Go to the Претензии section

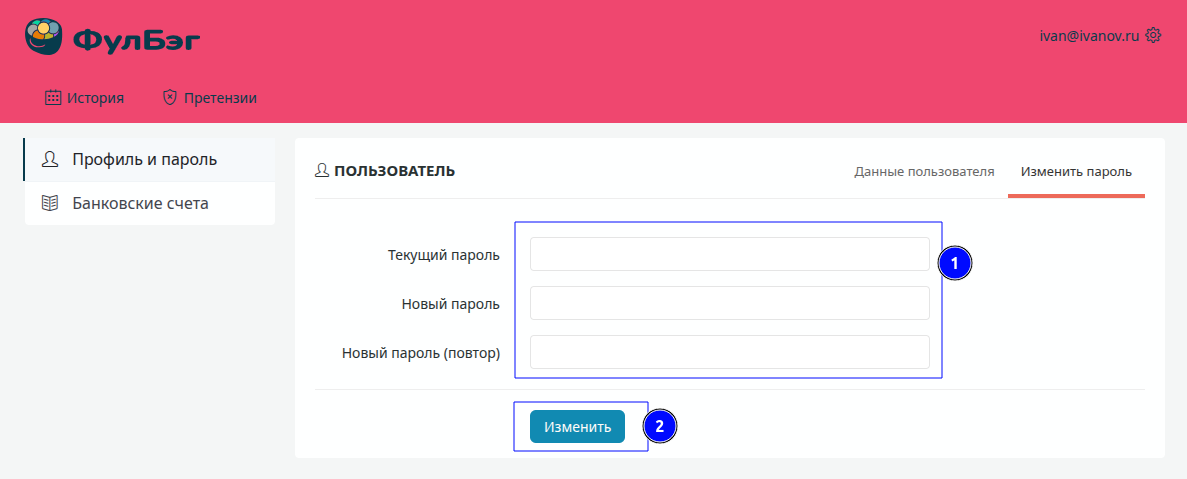(220, 98)
